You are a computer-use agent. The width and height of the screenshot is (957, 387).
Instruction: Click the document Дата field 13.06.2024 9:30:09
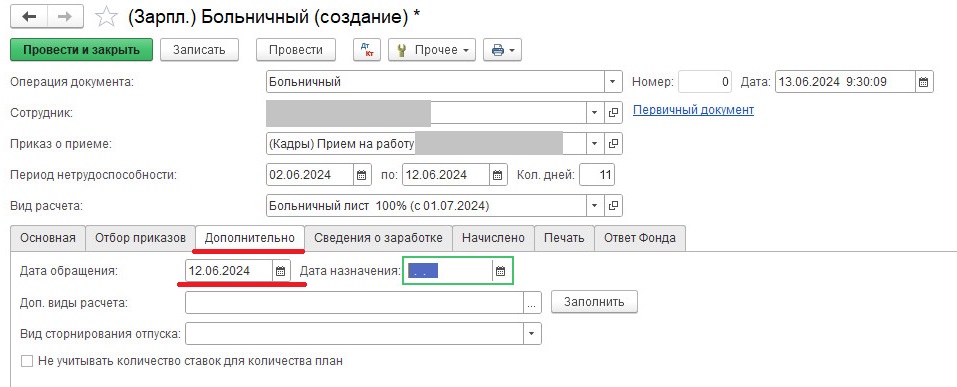(845, 82)
